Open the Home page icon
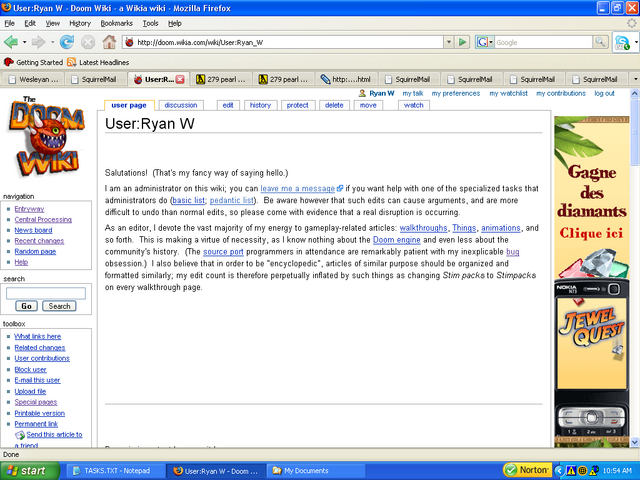The image size is (640, 480). point(109,42)
